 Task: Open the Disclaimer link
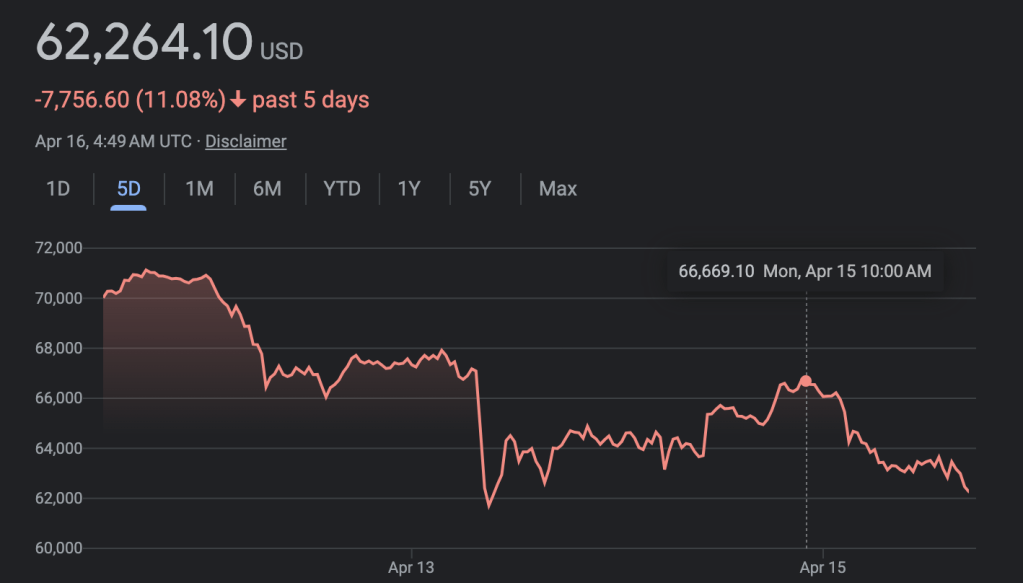(246, 141)
